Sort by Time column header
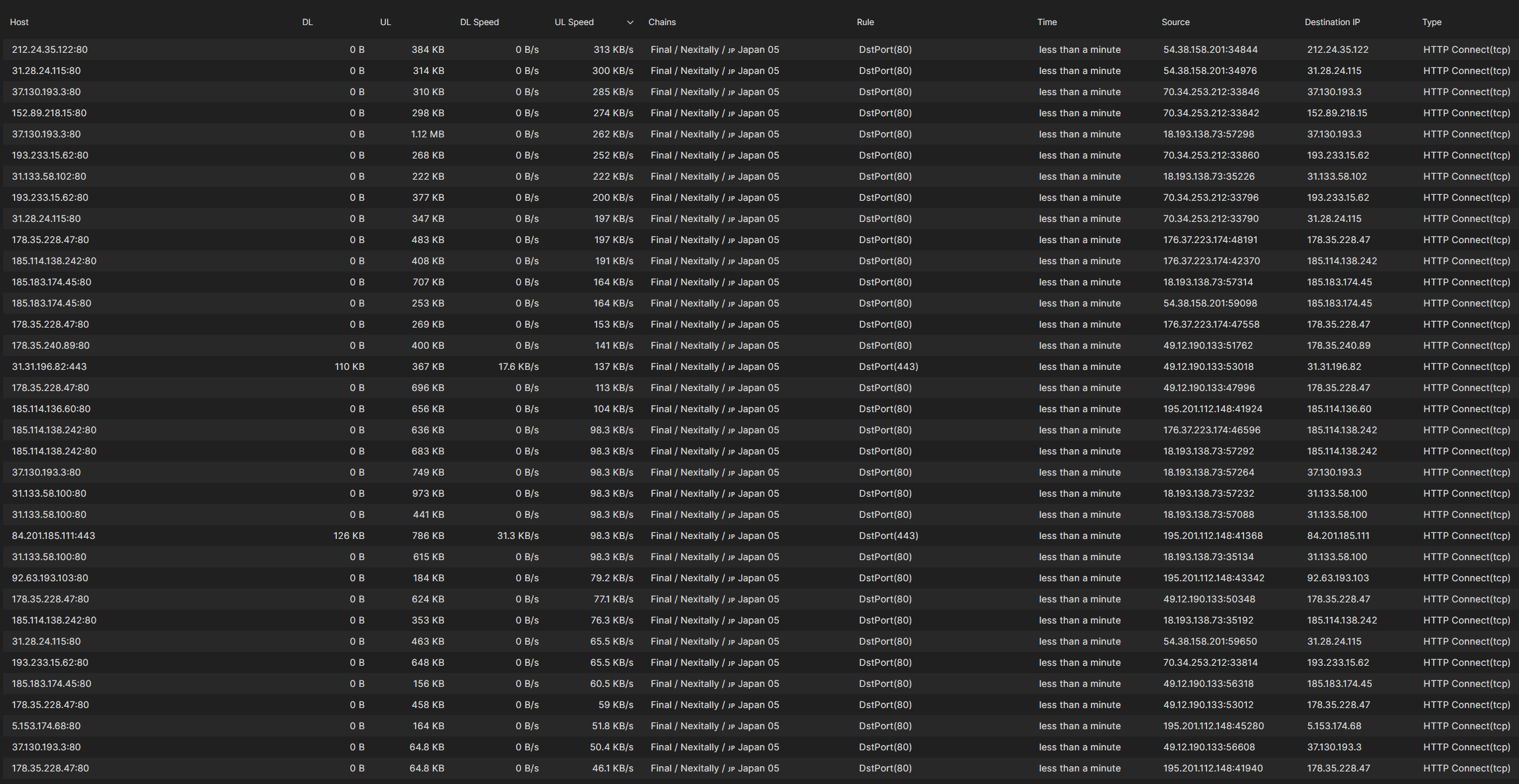The width and height of the screenshot is (1519, 784). click(x=1047, y=22)
